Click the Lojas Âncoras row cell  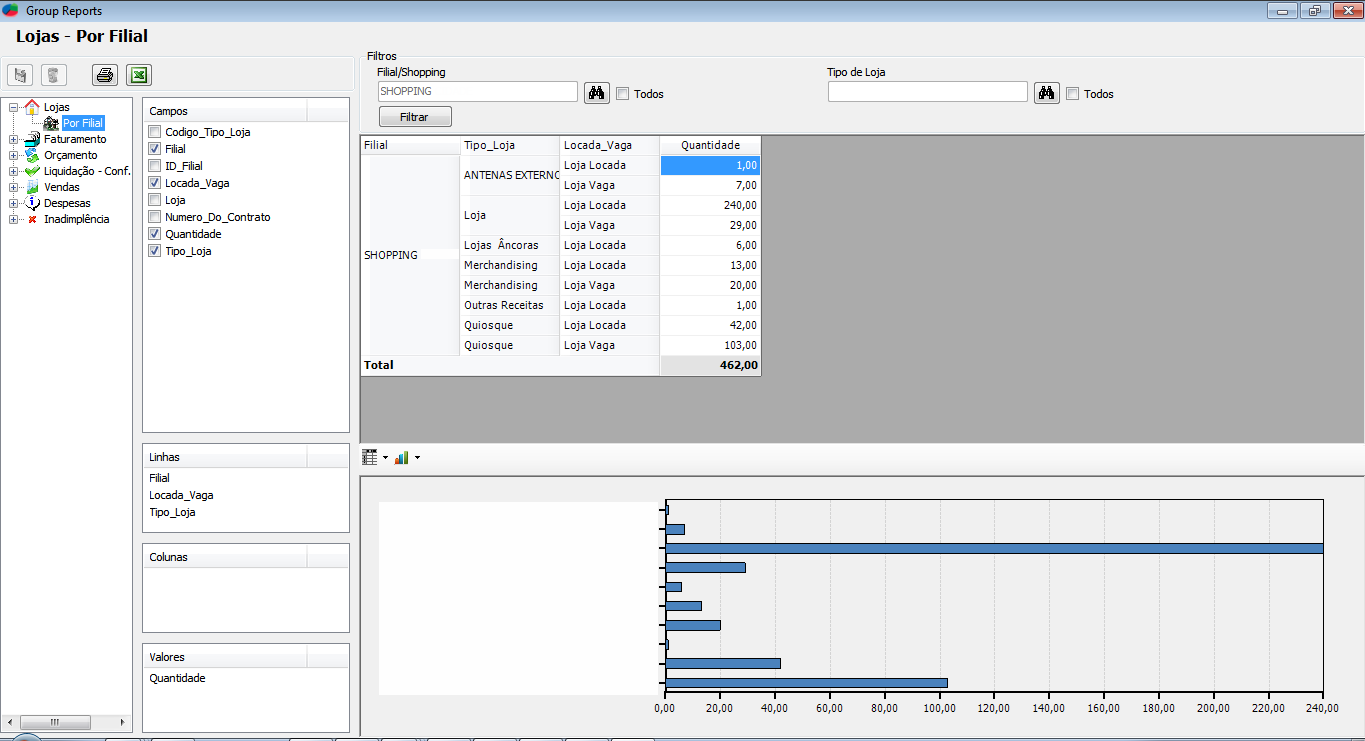pyautogui.click(x=510, y=245)
